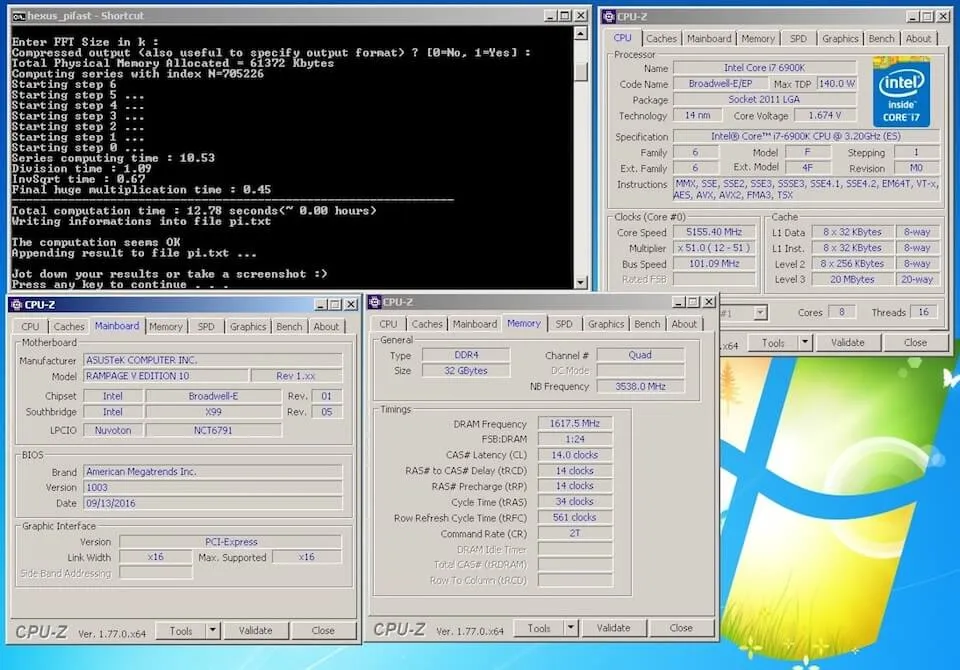The image size is (960, 670).
Task: Click the CPU-Z icon in the Mainboard window title bar
Action: coord(17,305)
